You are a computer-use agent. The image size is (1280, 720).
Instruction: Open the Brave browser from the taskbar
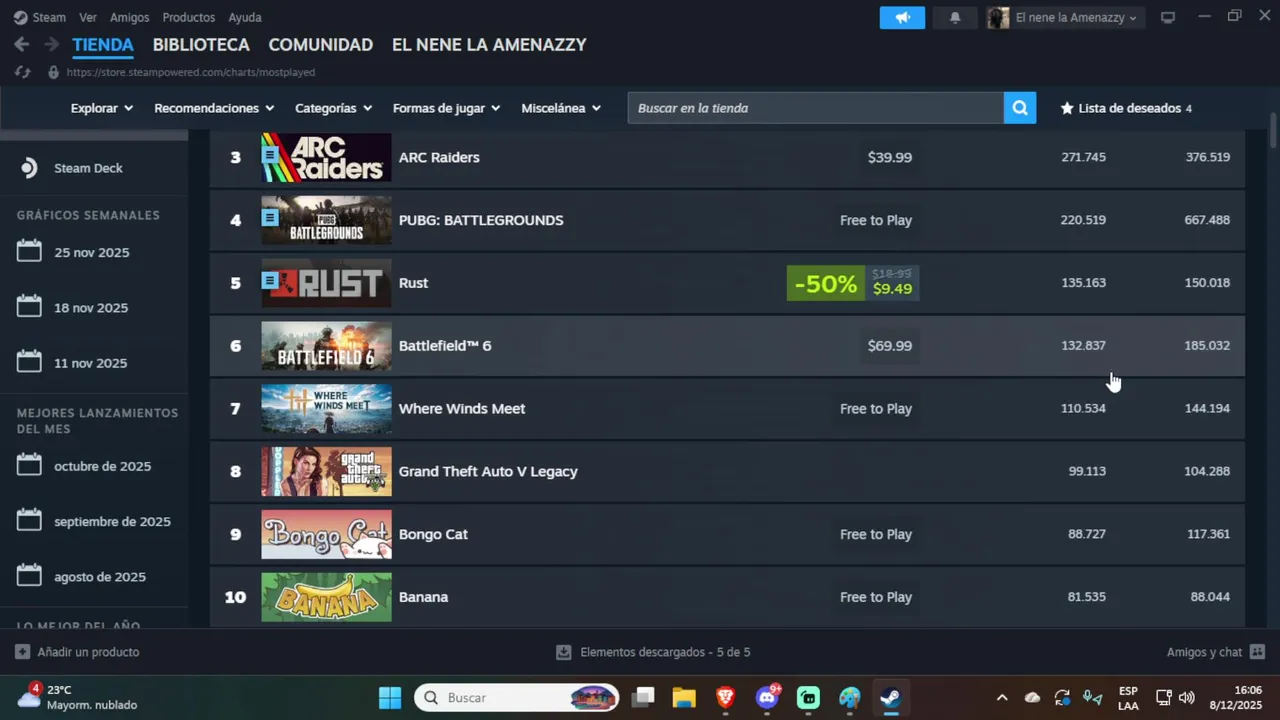pyautogui.click(x=726, y=697)
